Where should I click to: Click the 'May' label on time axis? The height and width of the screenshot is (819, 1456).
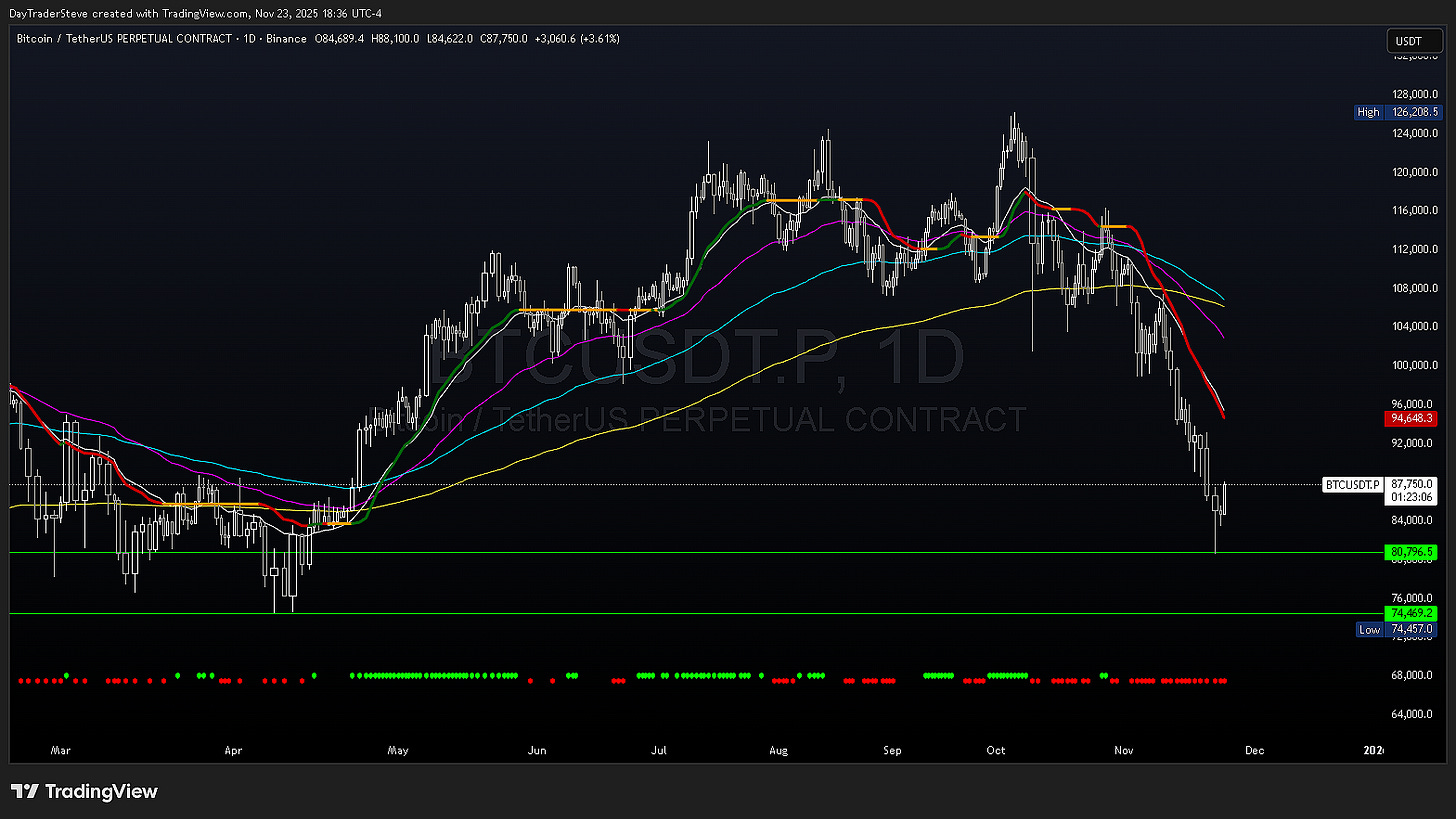click(x=398, y=749)
